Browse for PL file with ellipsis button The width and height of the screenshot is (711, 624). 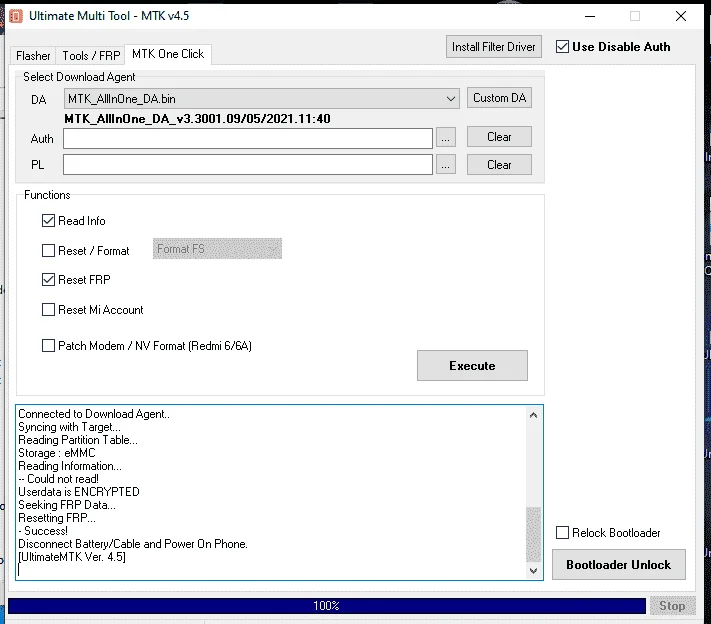[446, 165]
